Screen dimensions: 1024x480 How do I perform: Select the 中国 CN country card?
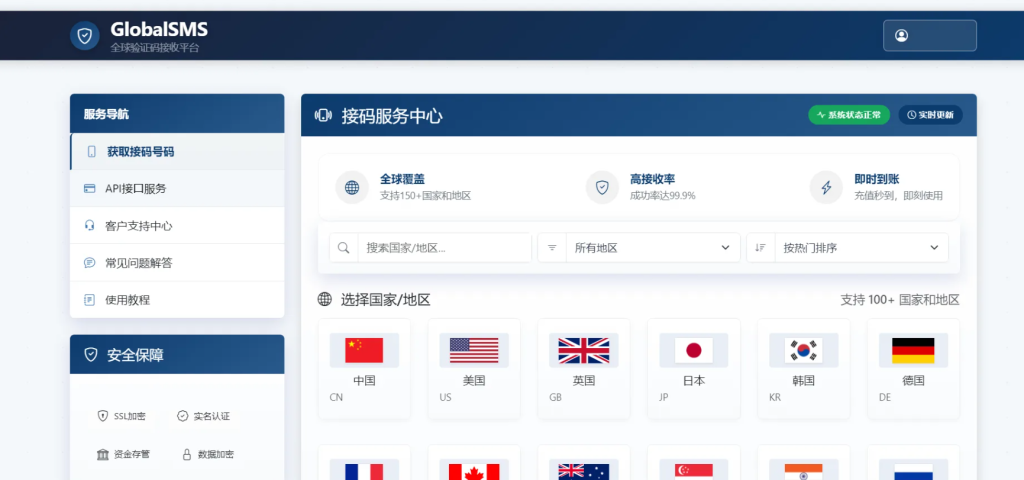coord(364,369)
